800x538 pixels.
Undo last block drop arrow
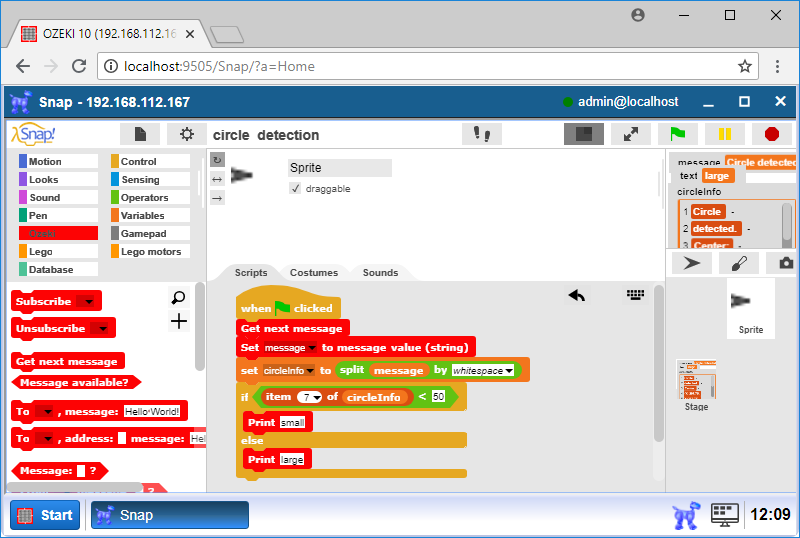(577, 295)
